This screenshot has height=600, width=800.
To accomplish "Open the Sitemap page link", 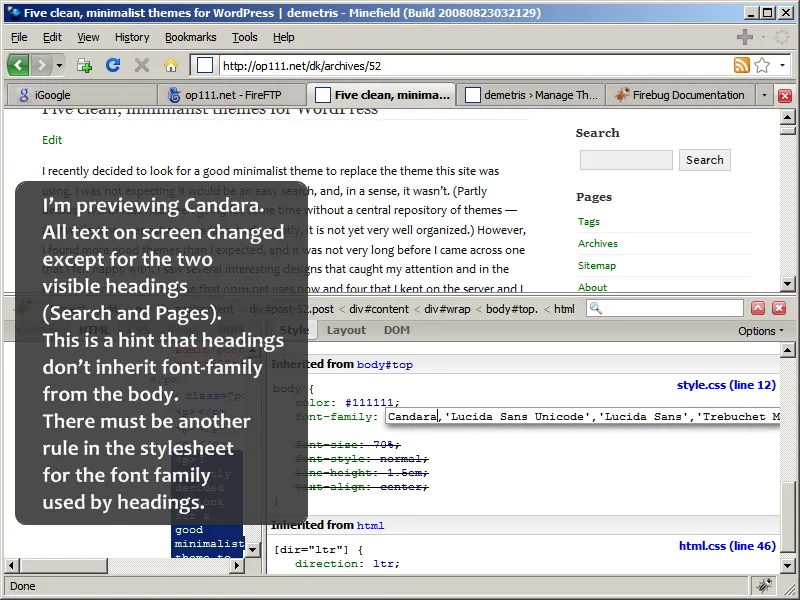I will click(596, 265).
